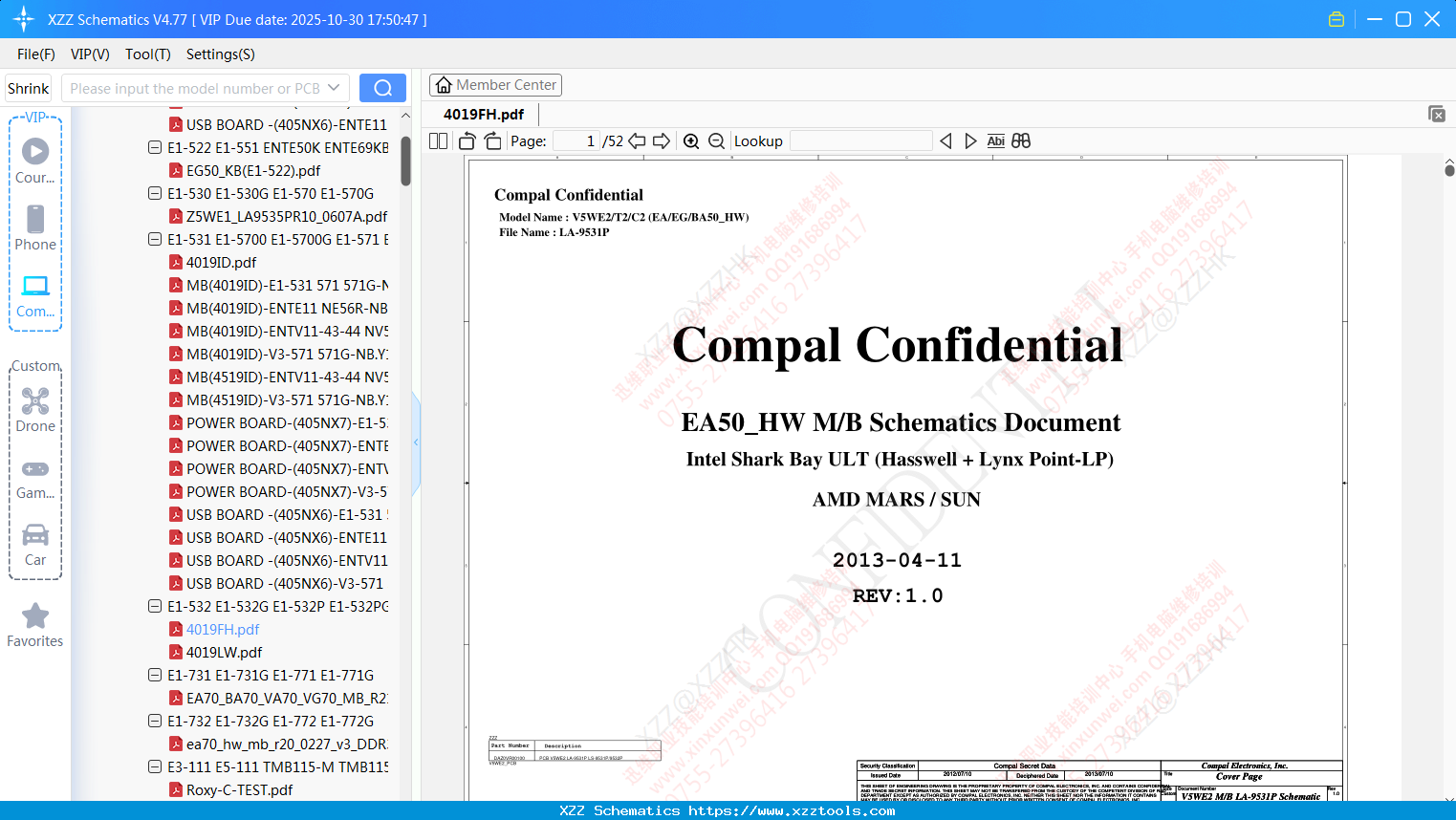Click the XZZ Schematics app logo

click(24, 19)
